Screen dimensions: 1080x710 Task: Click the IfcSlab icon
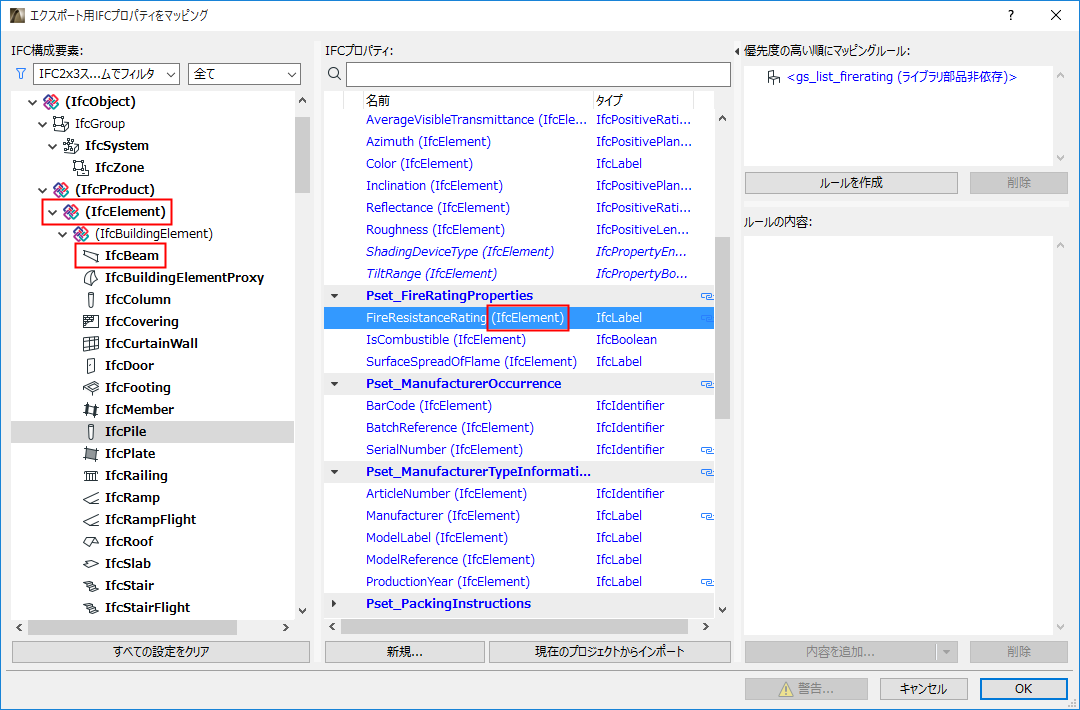pos(90,564)
